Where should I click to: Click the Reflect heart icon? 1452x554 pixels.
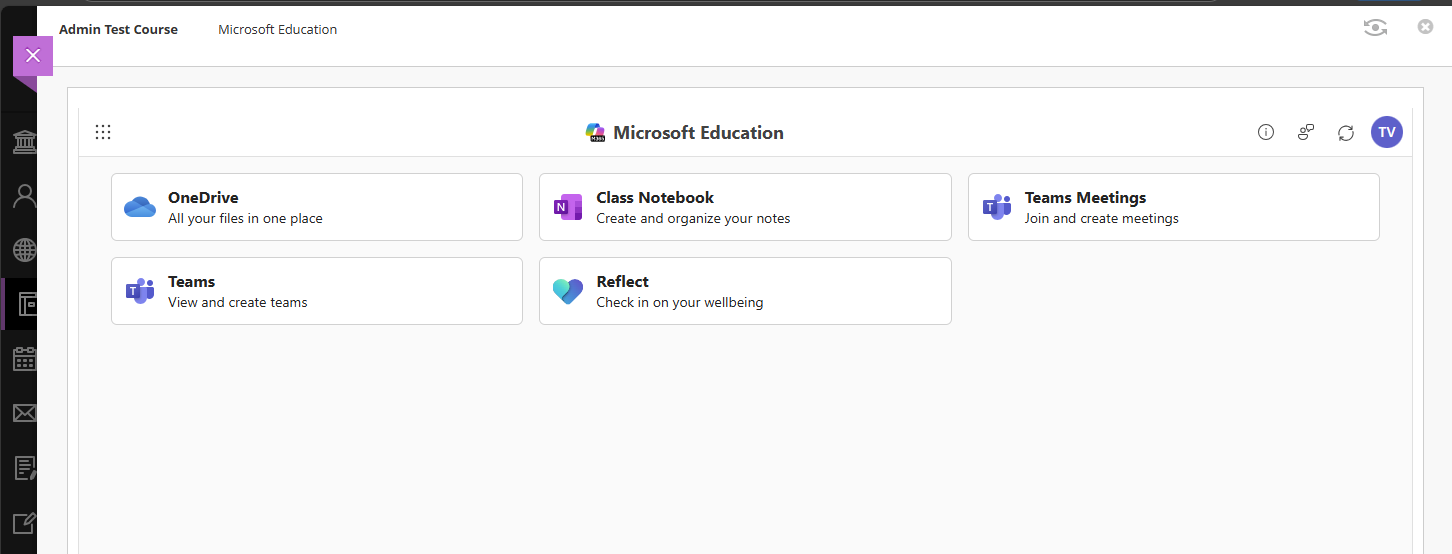[568, 291]
